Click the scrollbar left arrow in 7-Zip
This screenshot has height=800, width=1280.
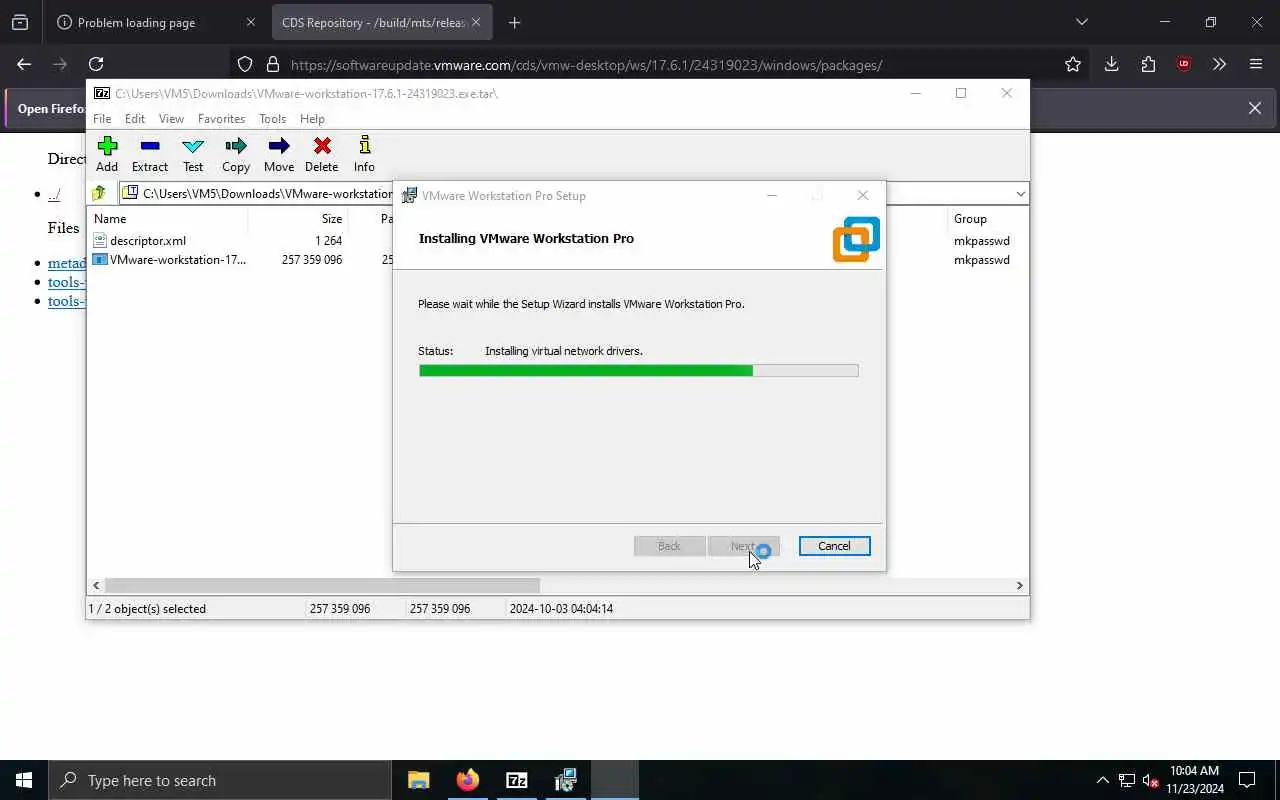(x=96, y=585)
